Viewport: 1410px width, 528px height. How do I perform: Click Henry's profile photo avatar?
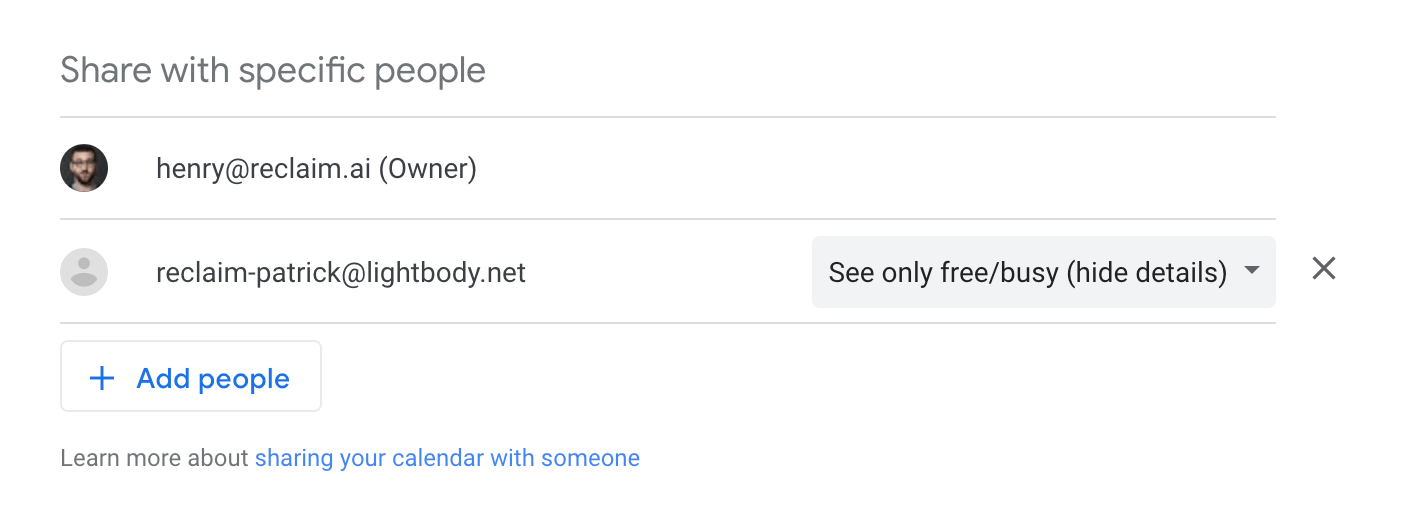(84, 168)
